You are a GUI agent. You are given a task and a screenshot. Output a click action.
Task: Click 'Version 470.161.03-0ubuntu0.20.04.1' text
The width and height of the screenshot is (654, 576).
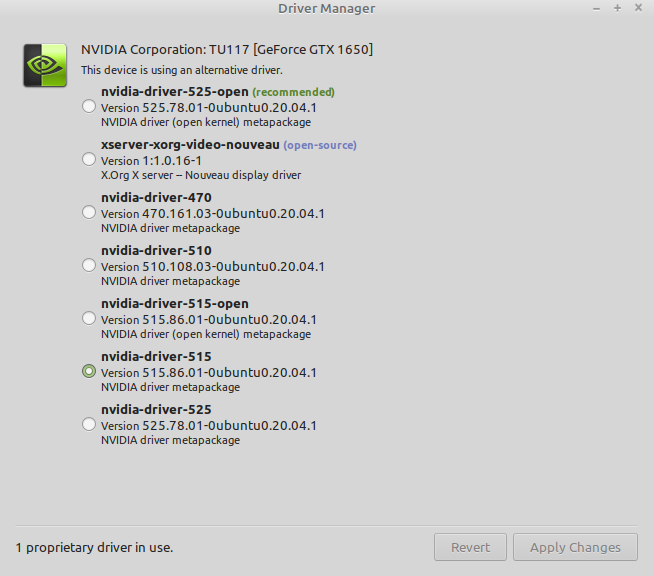pos(213,214)
